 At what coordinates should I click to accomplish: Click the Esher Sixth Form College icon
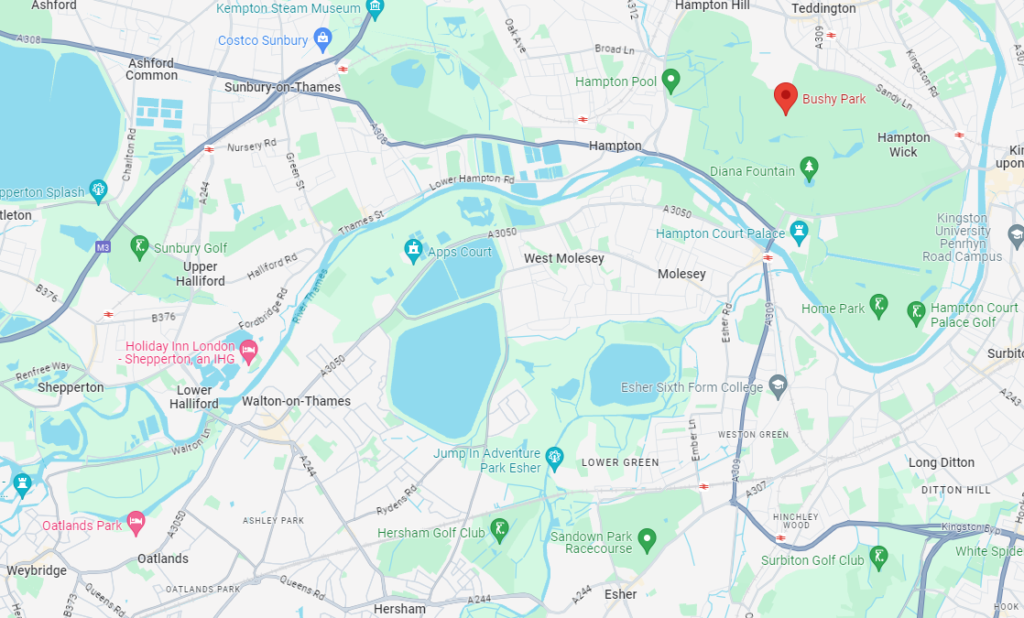click(777, 386)
